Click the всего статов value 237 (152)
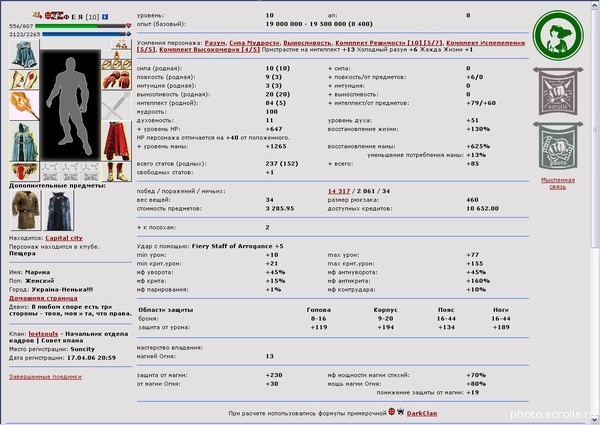600x425 pixels. click(x=282, y=163)
